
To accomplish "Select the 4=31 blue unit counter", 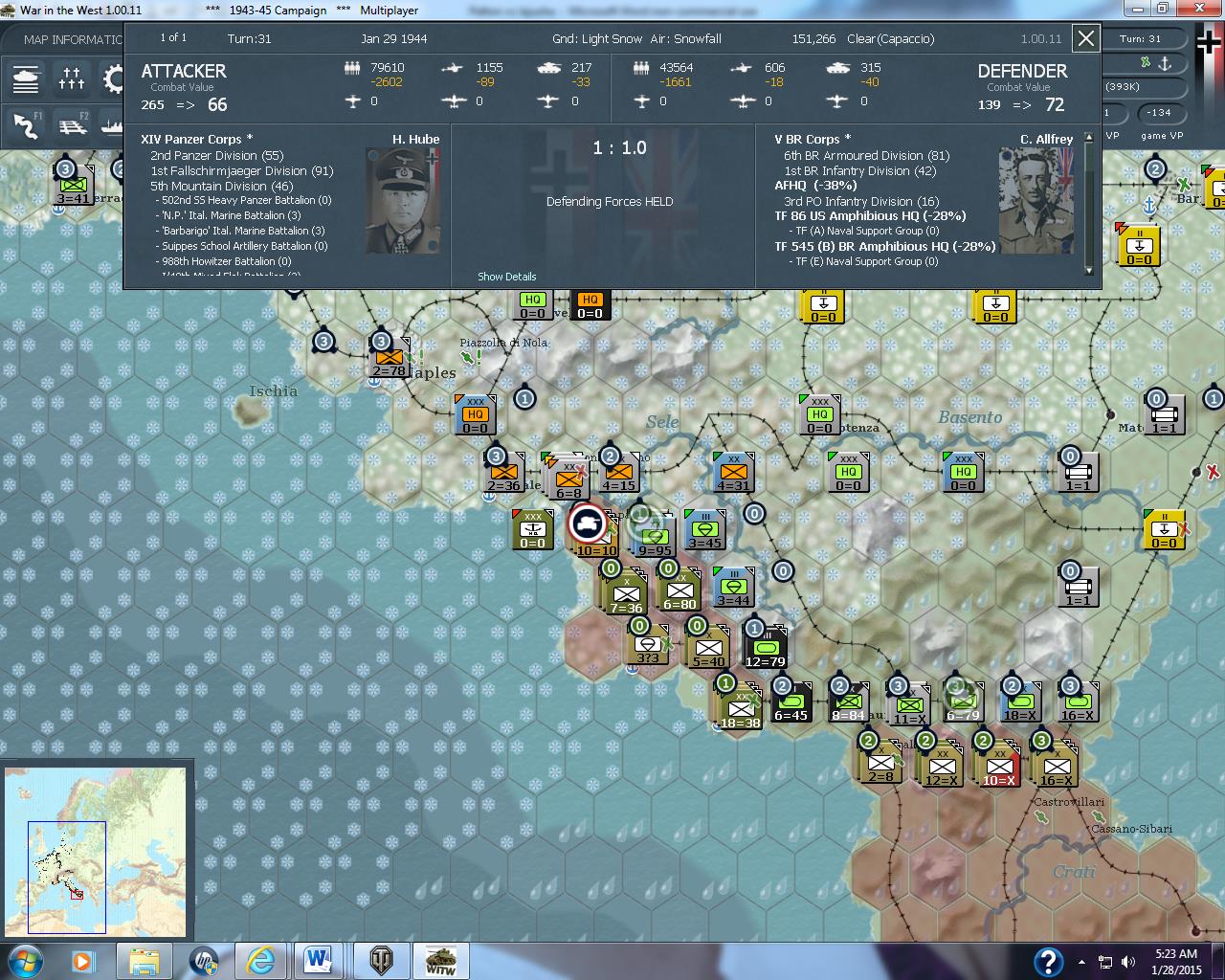I will pos(733,473).
